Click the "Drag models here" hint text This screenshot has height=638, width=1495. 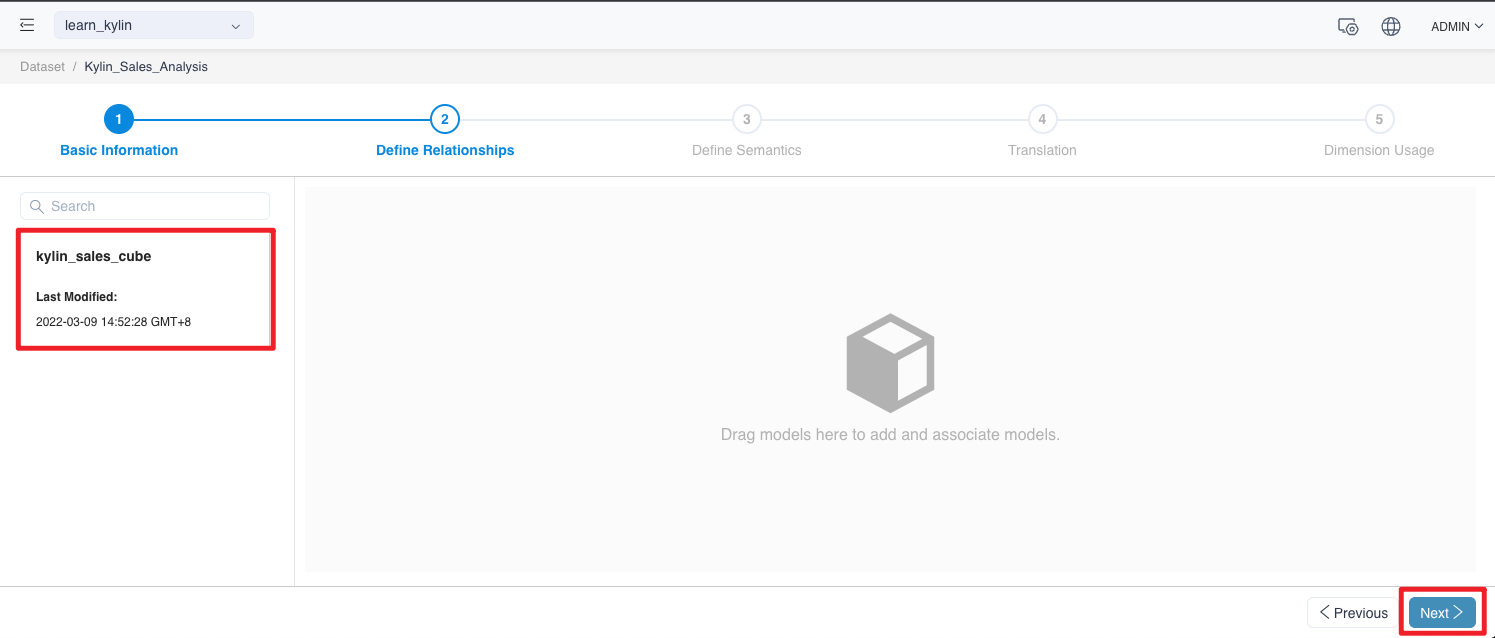click(x=890, y=435)
